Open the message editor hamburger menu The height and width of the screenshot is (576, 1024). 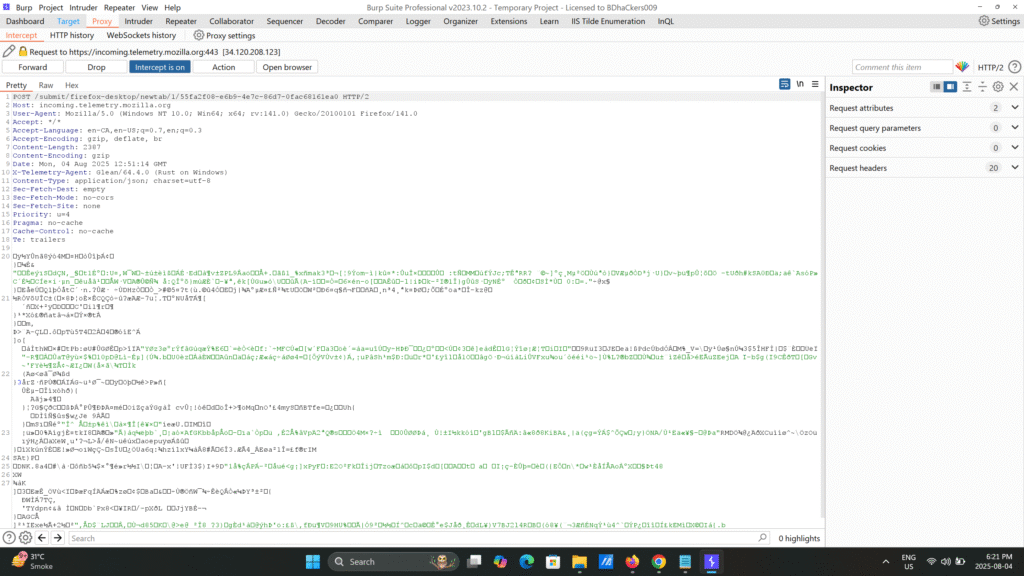point(815,84)
